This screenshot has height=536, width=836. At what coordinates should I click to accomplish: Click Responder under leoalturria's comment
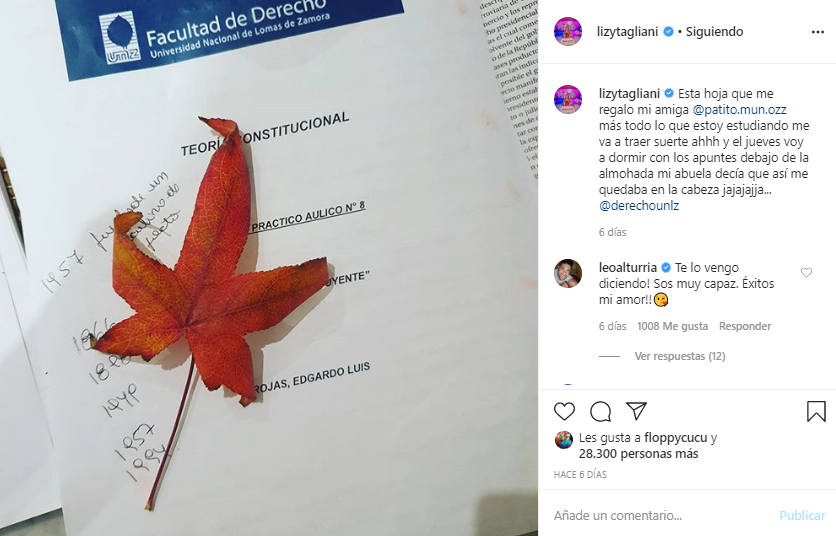[x=745, y=326]
